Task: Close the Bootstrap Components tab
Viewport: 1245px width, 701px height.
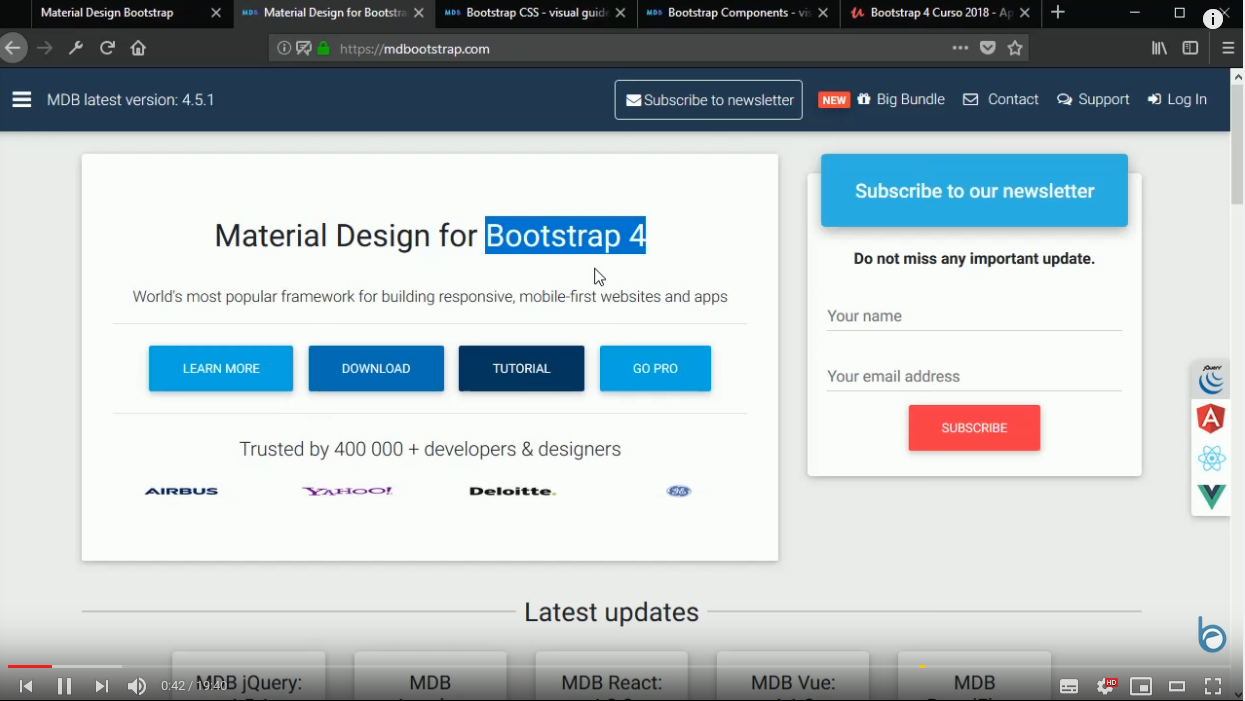Action: [x=825, y=13]
